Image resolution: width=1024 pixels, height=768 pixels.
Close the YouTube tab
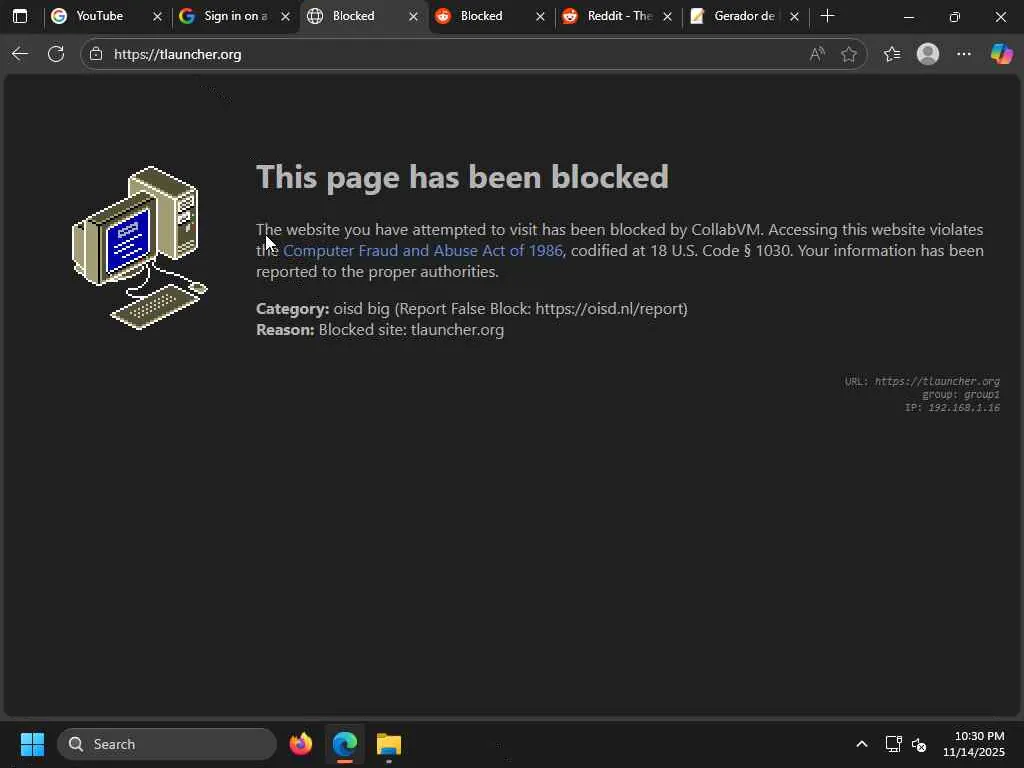pyautogui.click(x=157, y=16)
